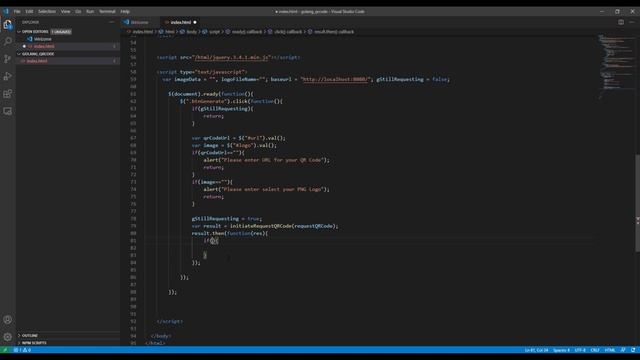Select index.html under GOLANG_QRCODE folder
The height and width of the screenshot is (360, 640).
(x=37, y=61)
